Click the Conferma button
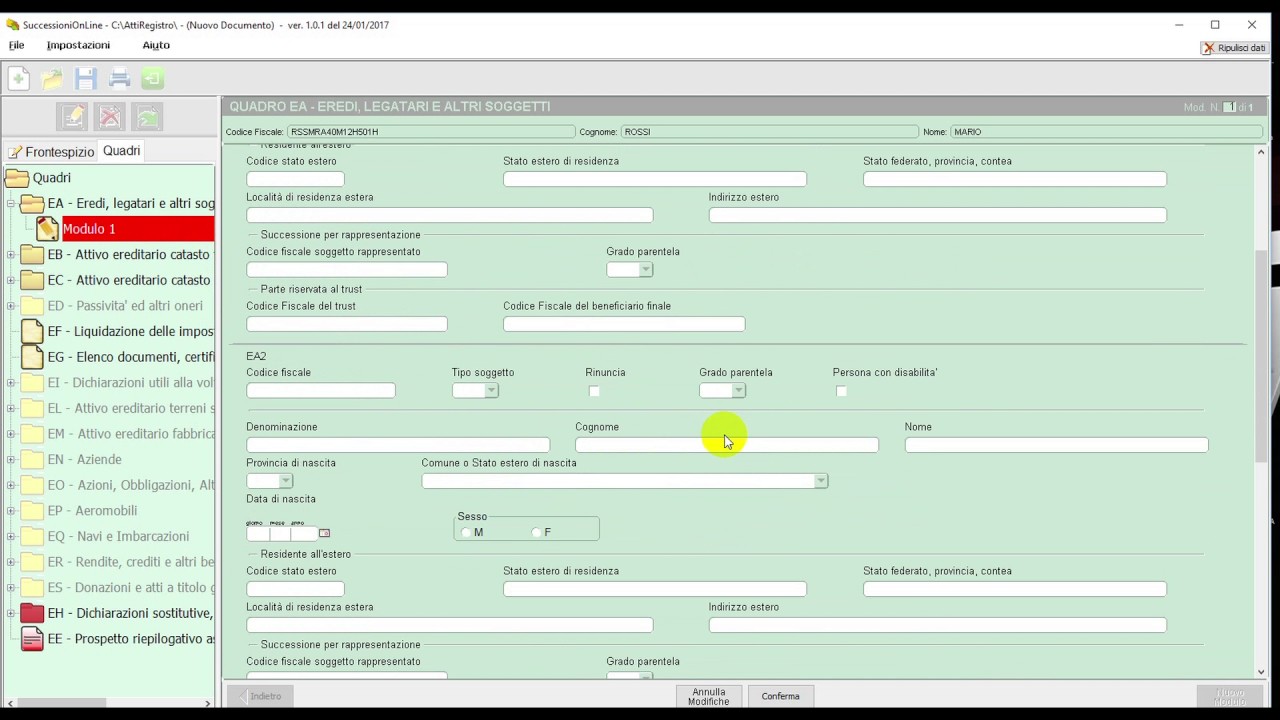This screenshot has width=1280, height=720. click(x=780, y=696)
